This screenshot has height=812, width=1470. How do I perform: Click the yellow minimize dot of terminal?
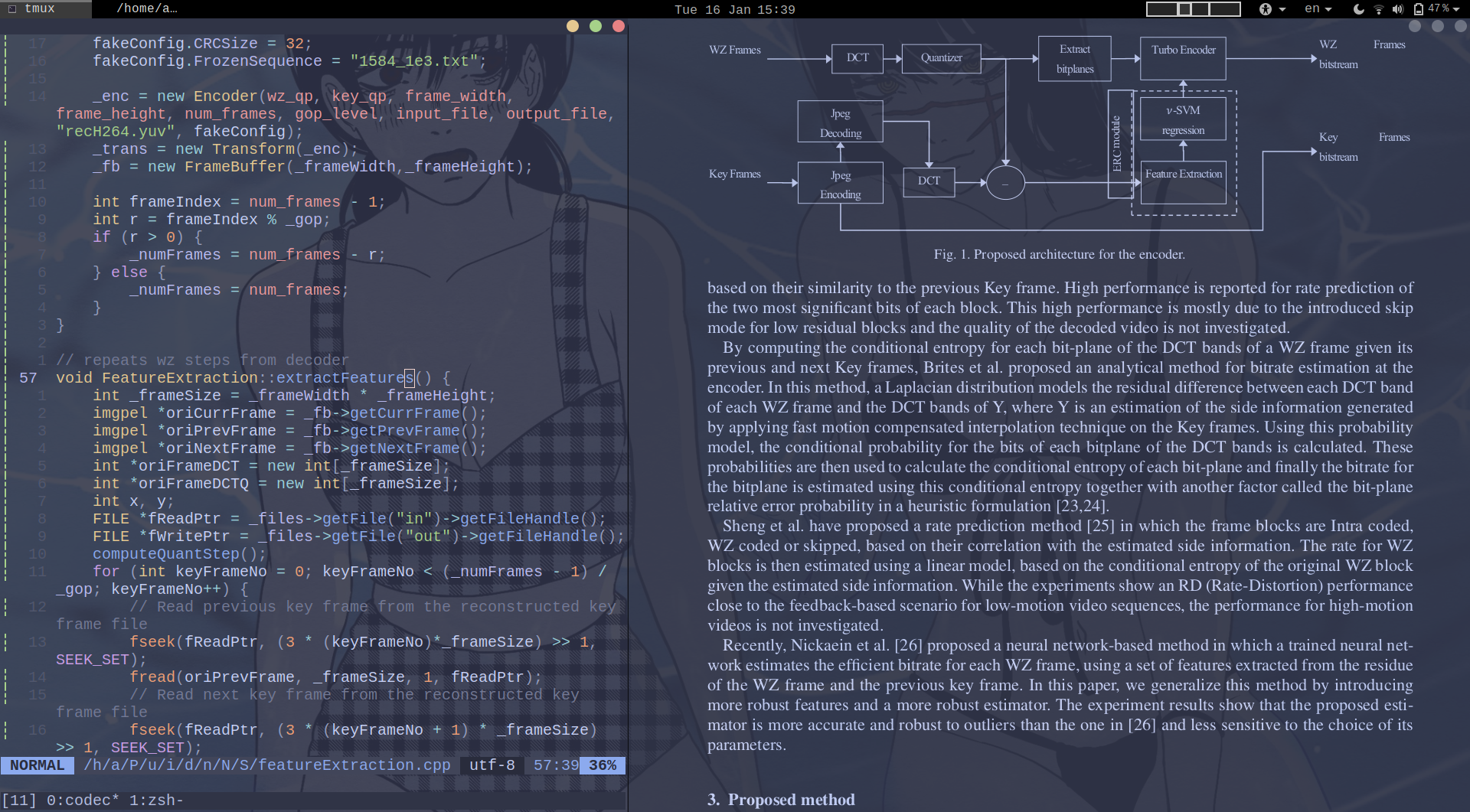pyautogui.click(x=573, y=26)
